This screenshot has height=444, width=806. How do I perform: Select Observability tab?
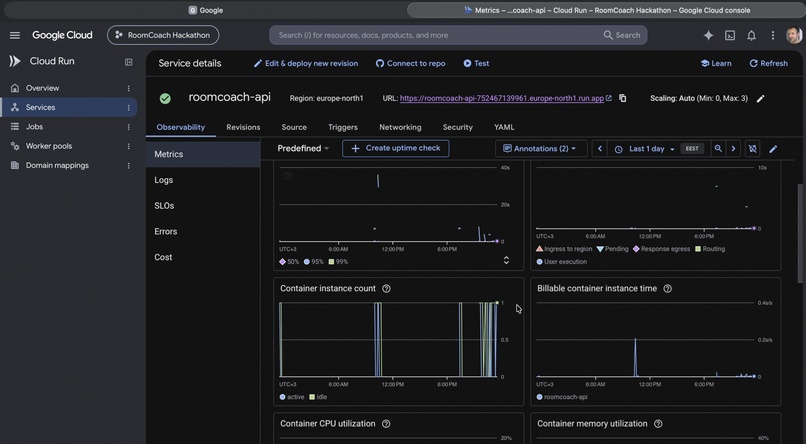pyautogui.click(x=180, y=127)
